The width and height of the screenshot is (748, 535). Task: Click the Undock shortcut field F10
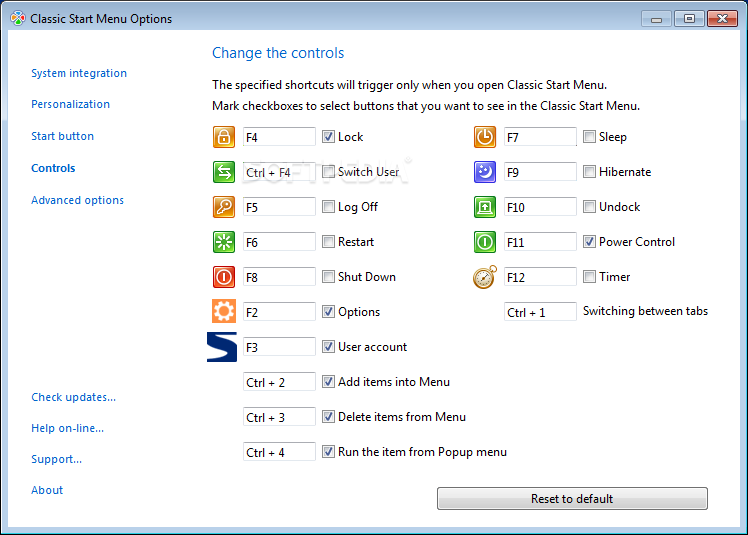[x=540, y=207]
